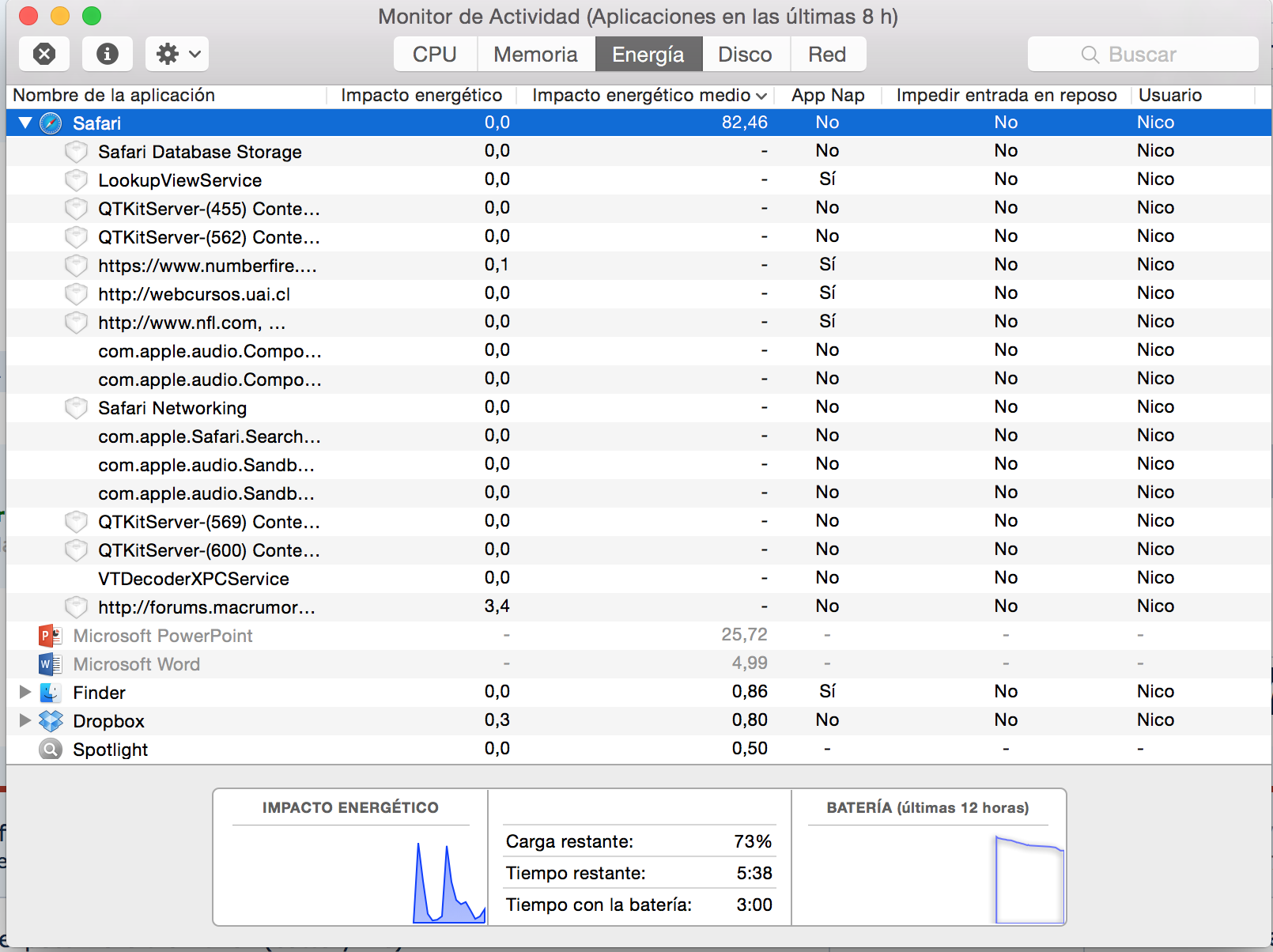Select the LookupViewService process name
Viewport: 1273px width, 952px height.
[x=179, y=180]
